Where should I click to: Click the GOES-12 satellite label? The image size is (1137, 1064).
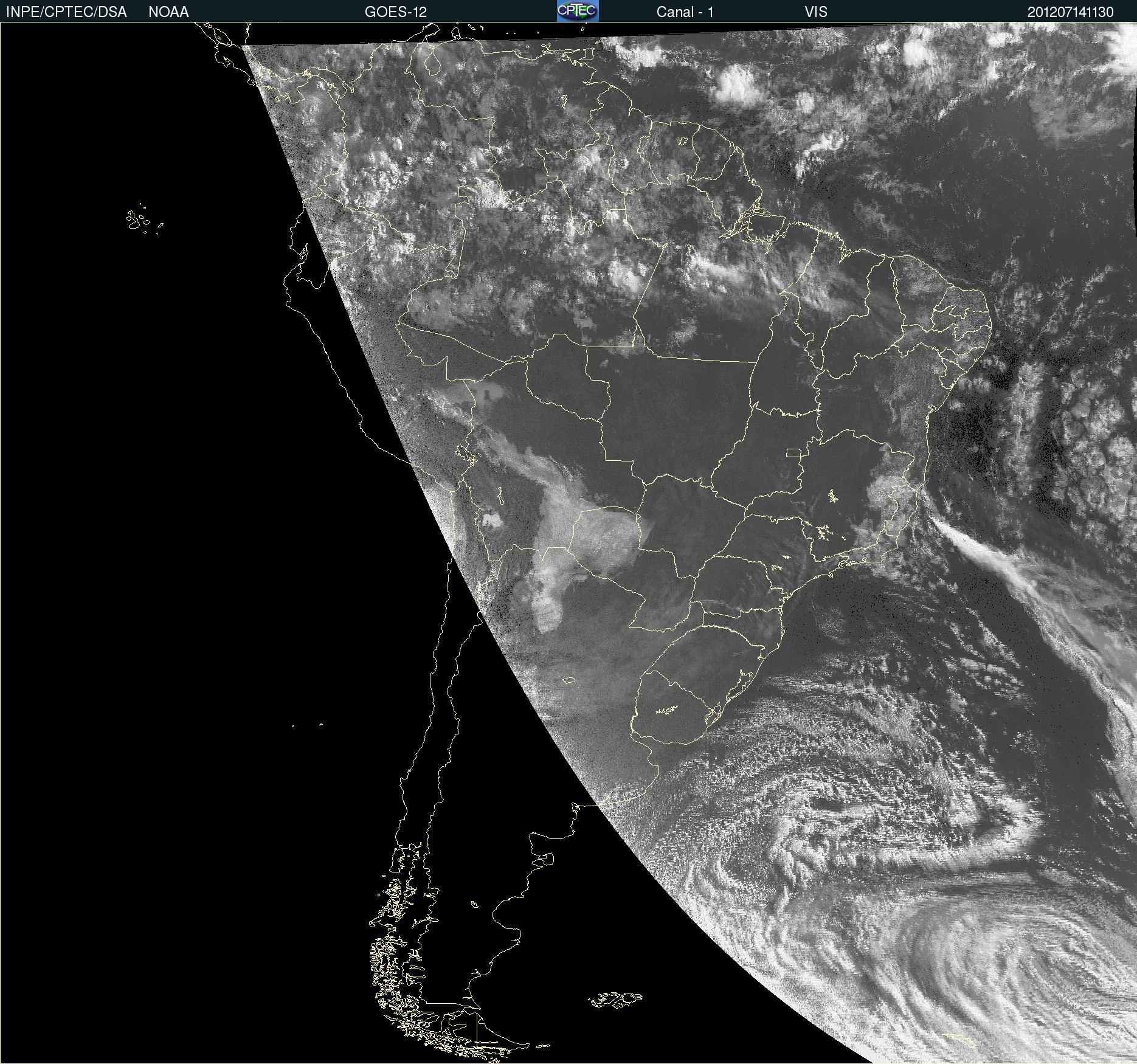(396, 12)
